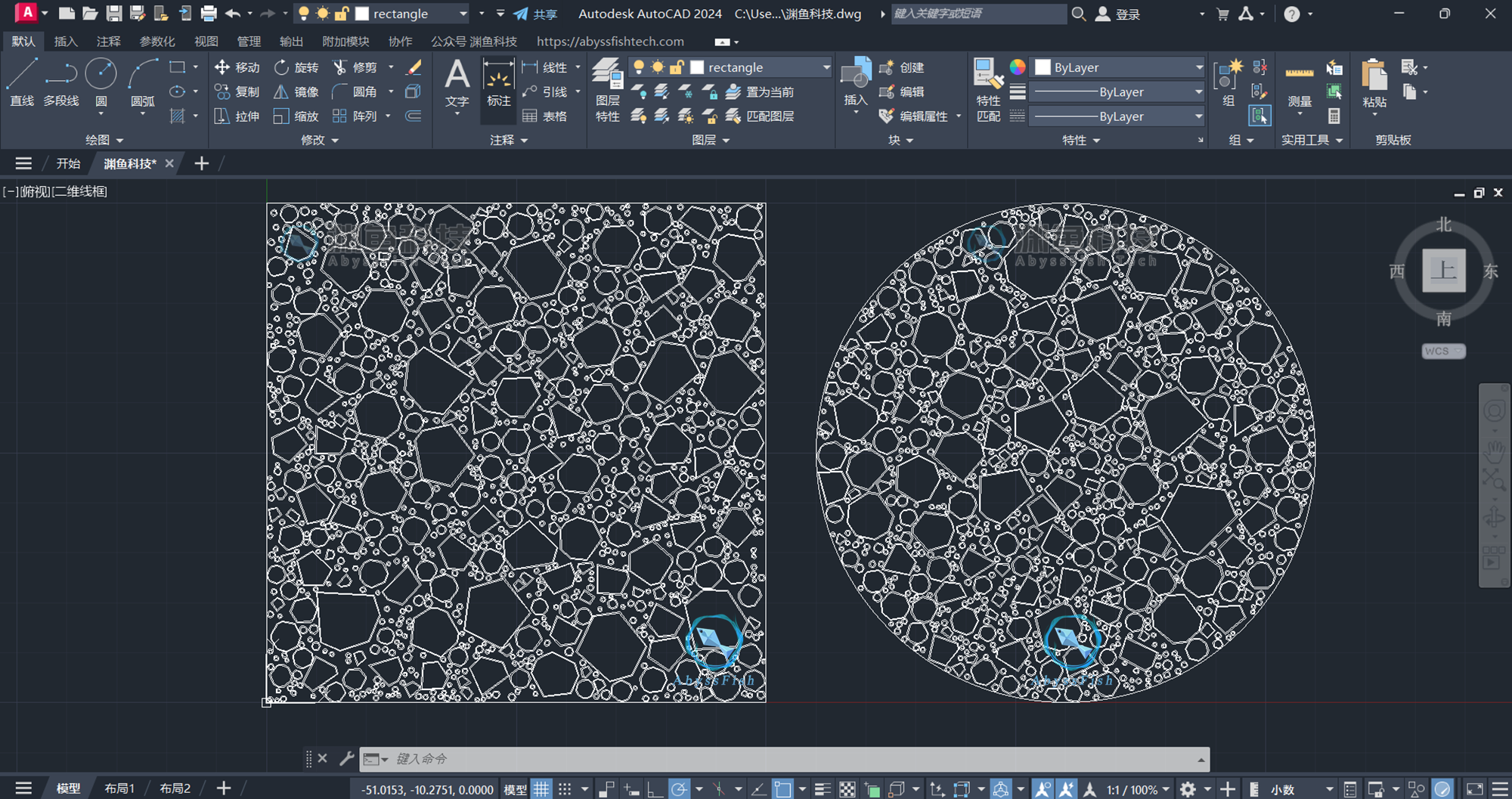Open the 布局1 layout tab
1512x799 pixels.
119,788
